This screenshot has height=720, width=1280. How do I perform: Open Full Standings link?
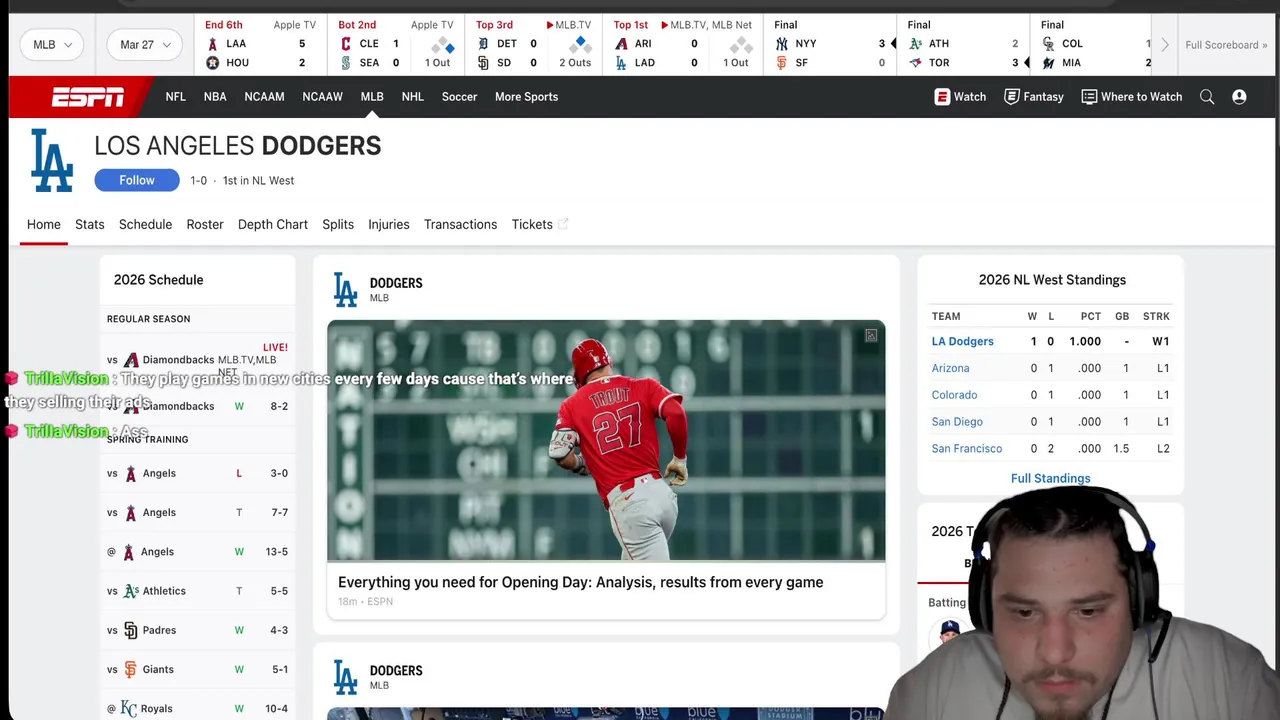click(x=1050, y=478)
